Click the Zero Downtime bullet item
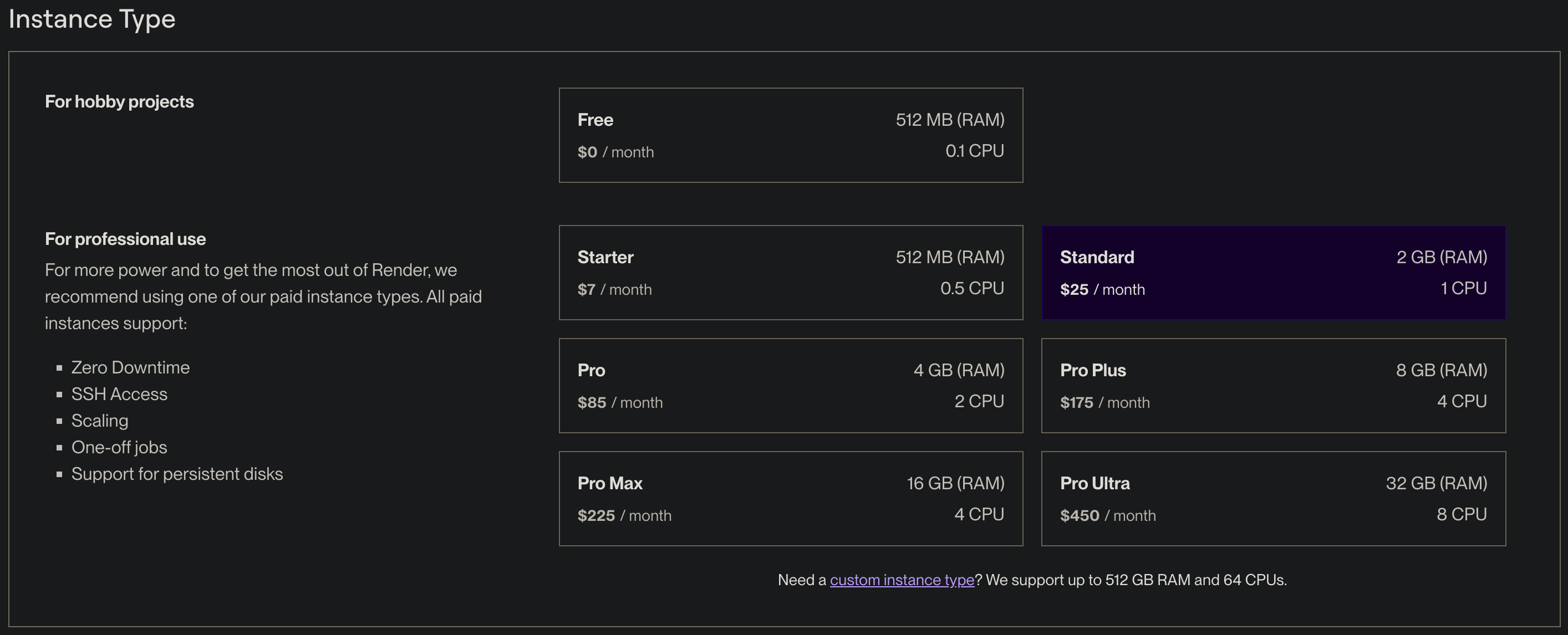The image size is (1568, 635). tap(130, 367)
